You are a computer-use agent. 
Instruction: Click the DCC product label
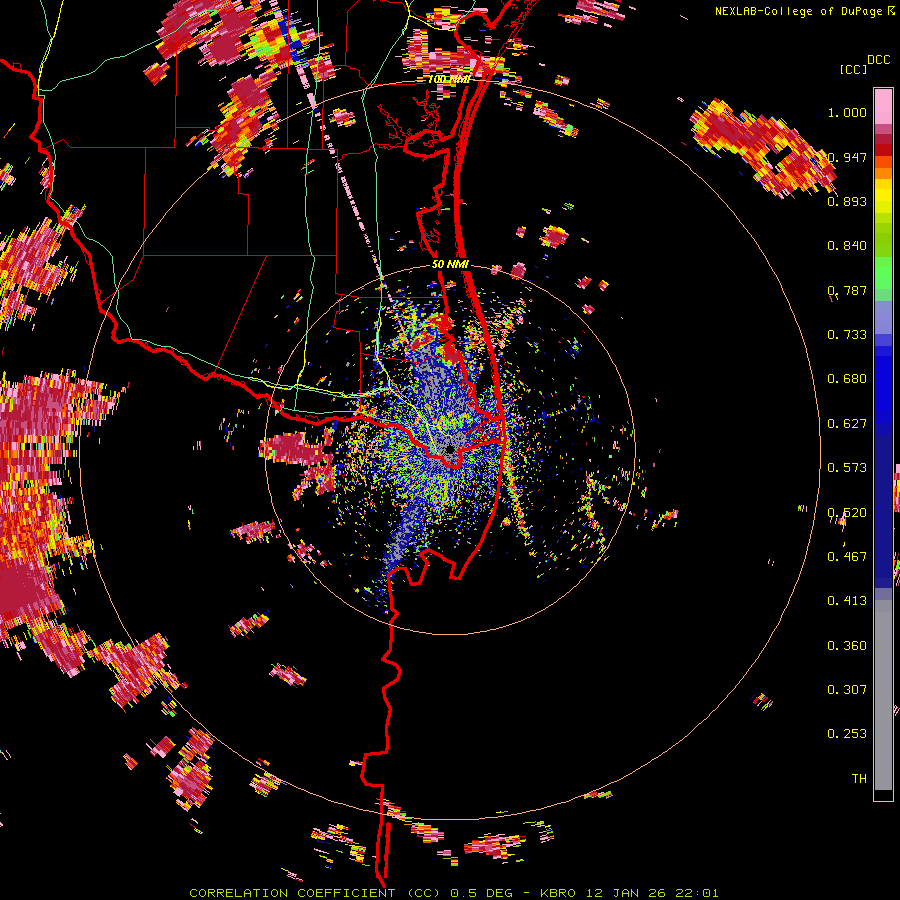[879, 59]
